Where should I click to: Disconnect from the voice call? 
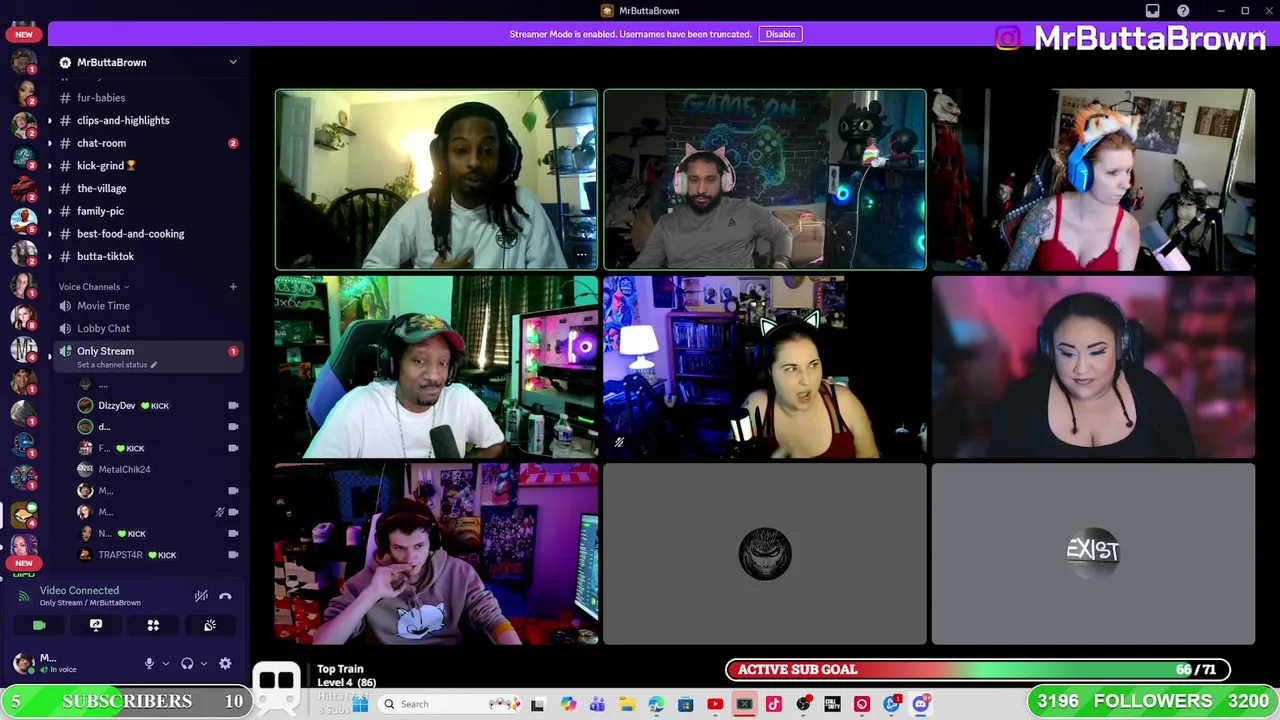point(225,596)
